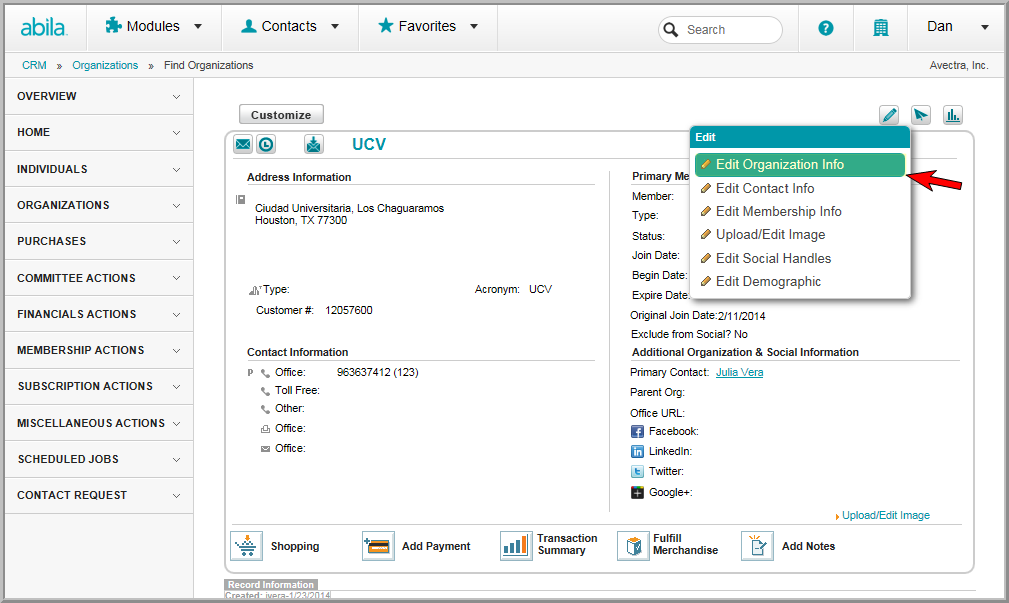Open the Contacts menu

coord(290,26)
